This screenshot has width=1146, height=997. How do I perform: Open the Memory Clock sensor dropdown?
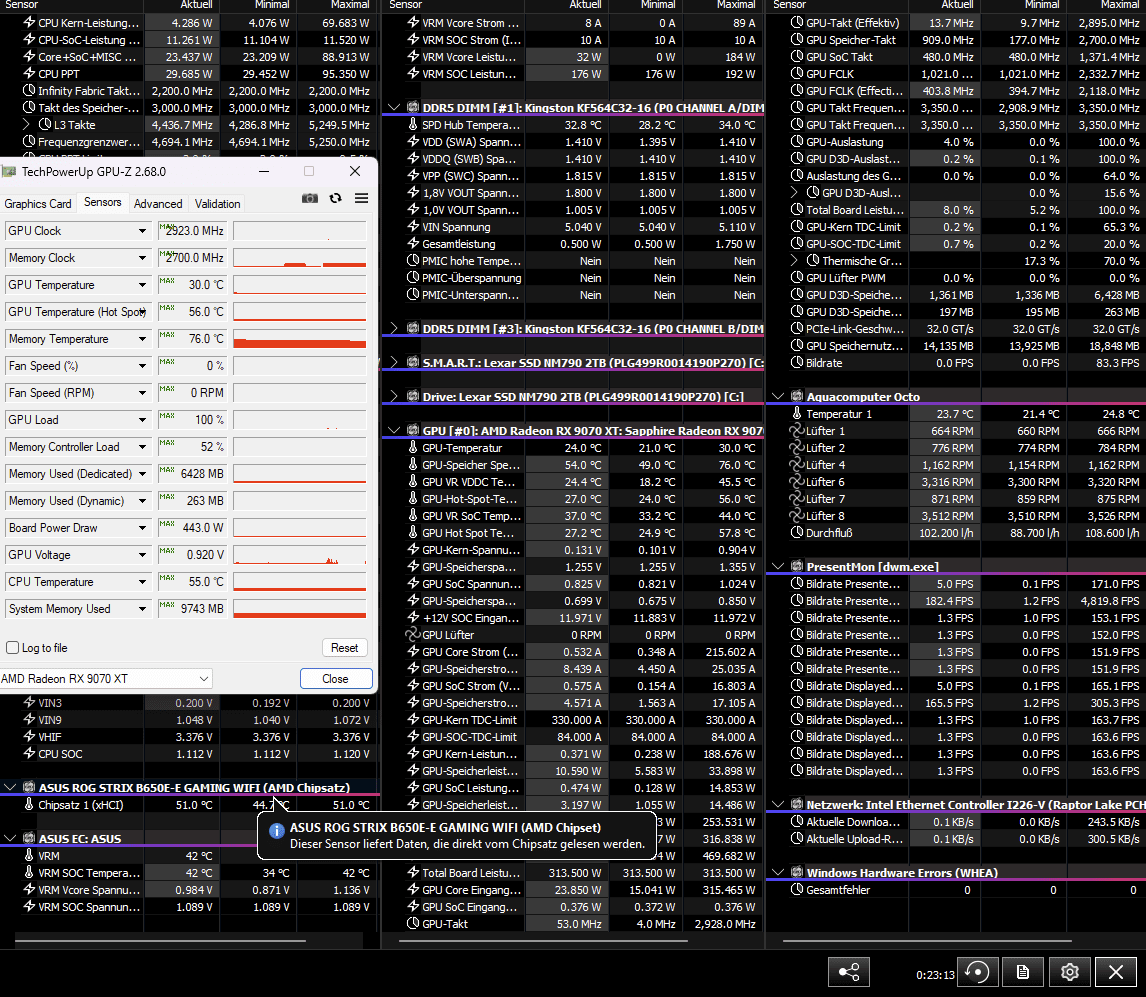tap(143, 258)
